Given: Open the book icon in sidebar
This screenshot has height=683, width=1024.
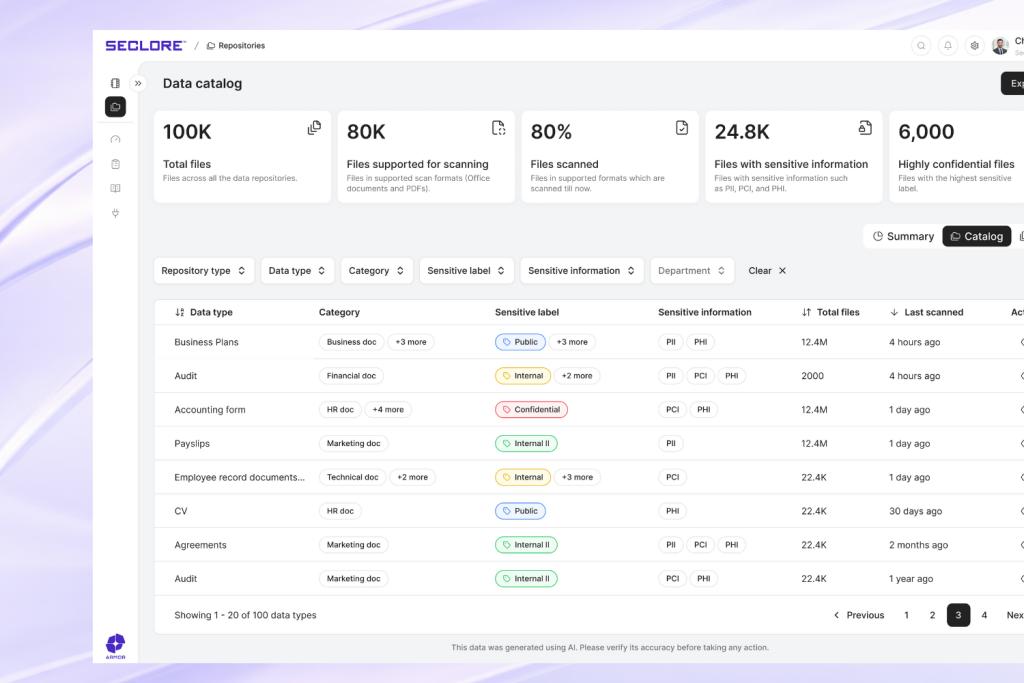Looking at the screenshot, I should coord(116,189).
